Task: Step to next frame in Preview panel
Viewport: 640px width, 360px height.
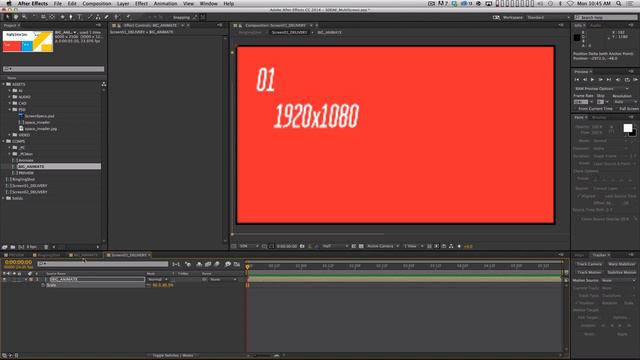Action: 600,80
